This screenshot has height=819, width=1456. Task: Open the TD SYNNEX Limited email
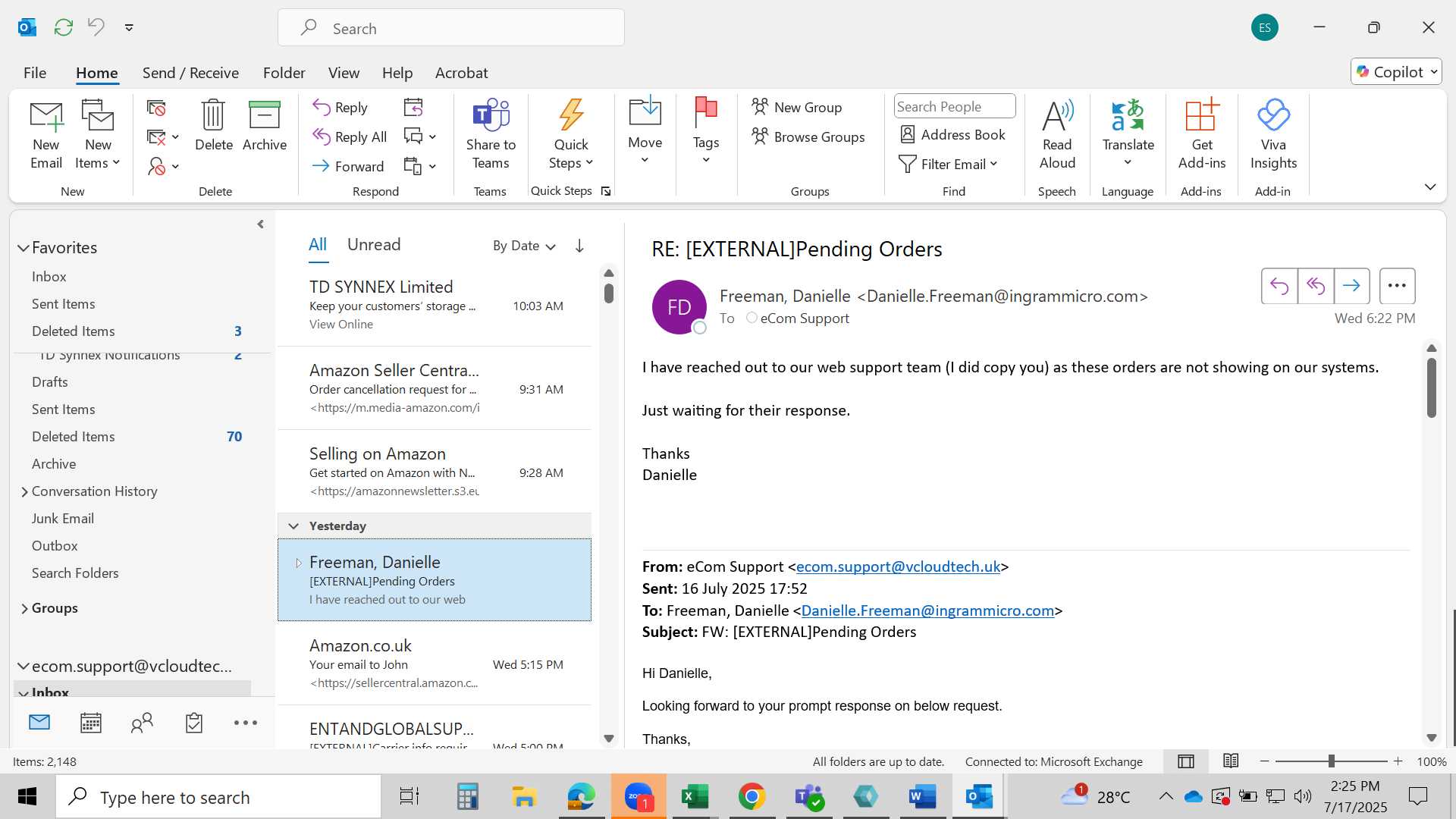(435, 305)
